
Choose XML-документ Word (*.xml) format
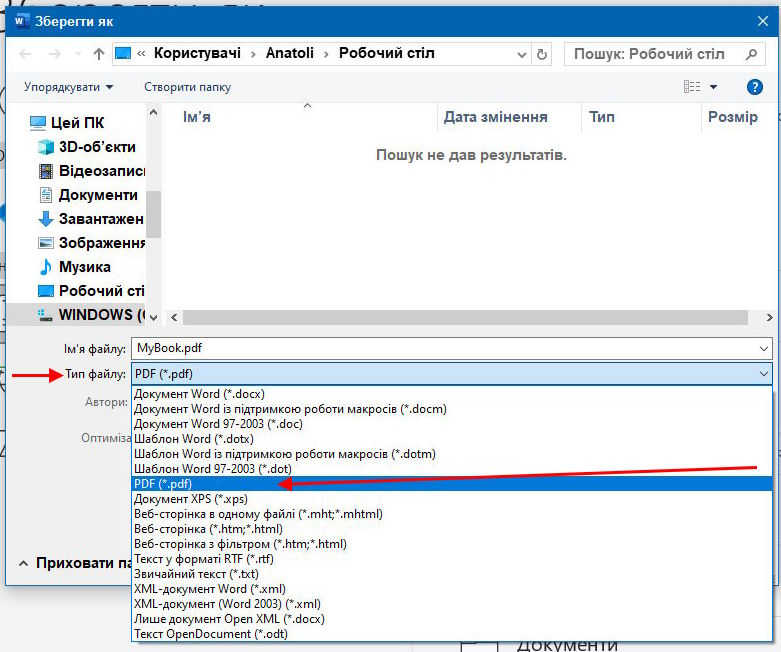coord(452,589)
